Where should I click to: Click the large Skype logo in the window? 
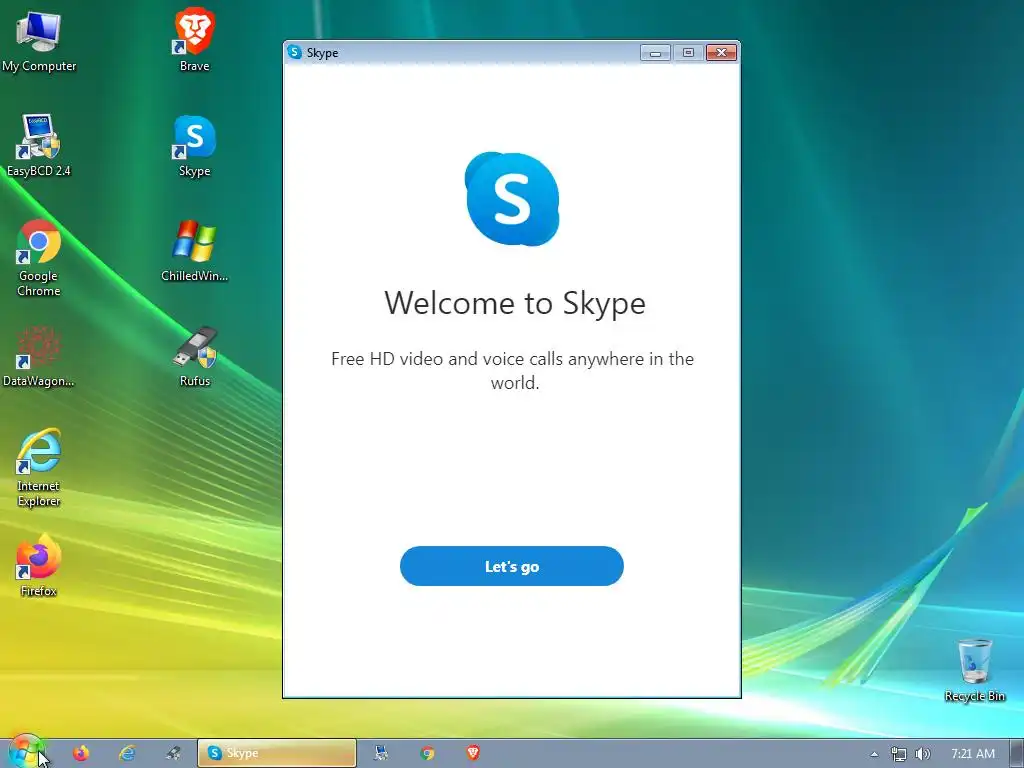click(x=511, y=199)
